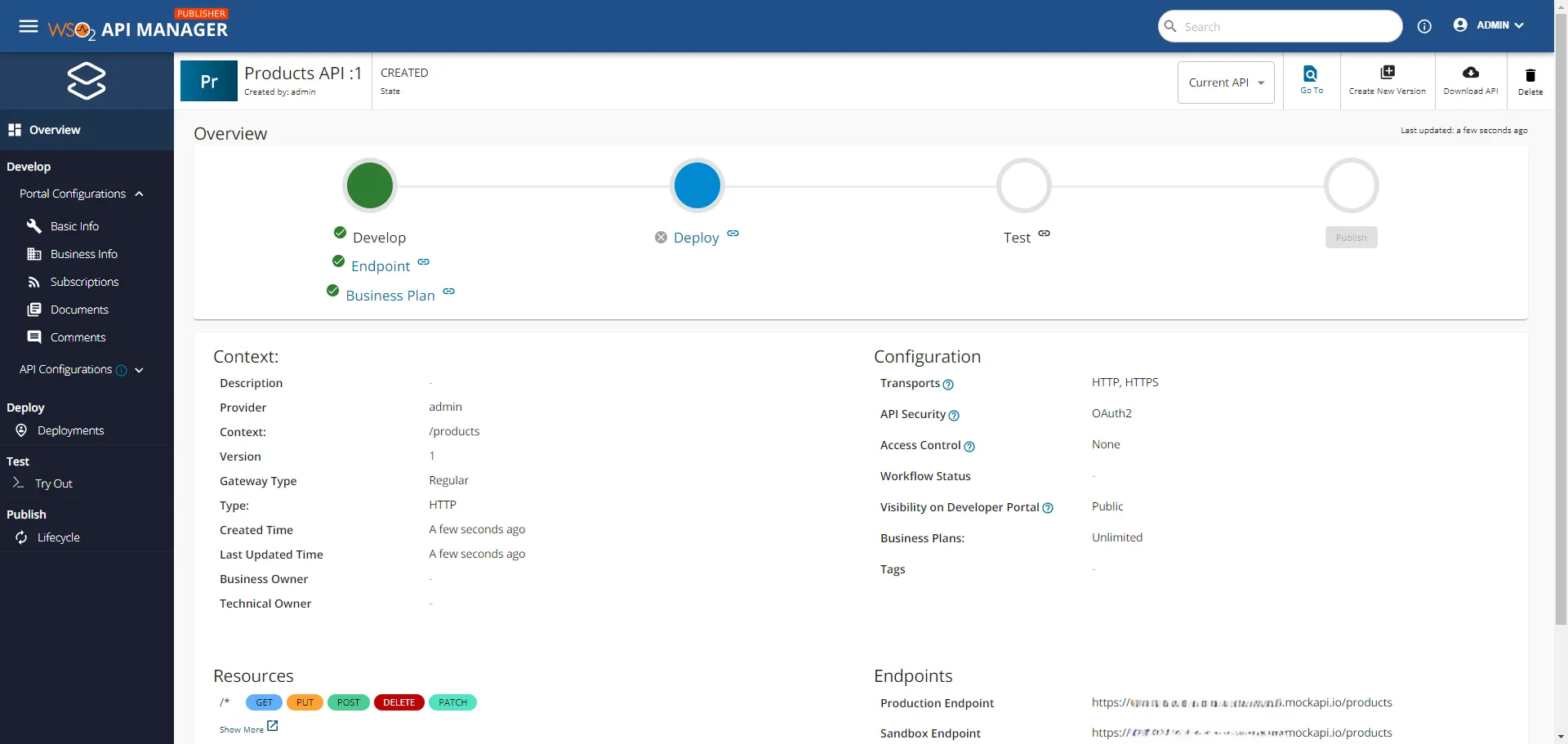This screenshot has height=744, width=1568.
Task: Open the hamburger navigation menu
Action: click(x=29, y=26)
